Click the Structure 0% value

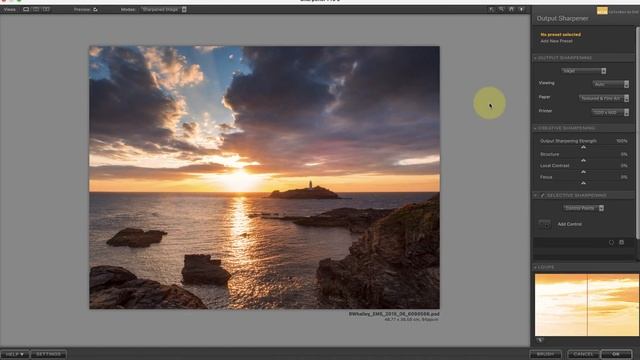pyautogui.click(x=624, y=154)
